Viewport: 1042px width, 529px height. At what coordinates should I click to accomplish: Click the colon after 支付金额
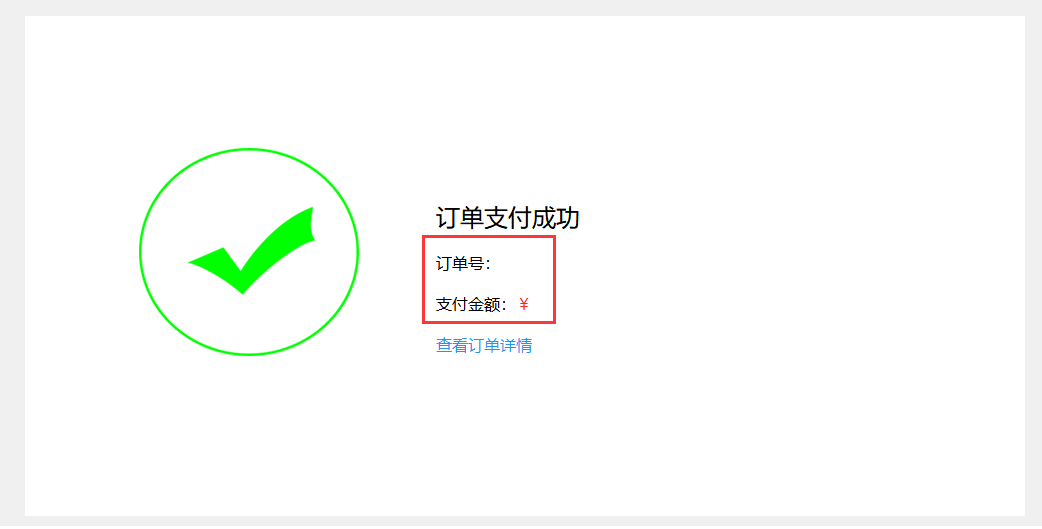(504, 305)
